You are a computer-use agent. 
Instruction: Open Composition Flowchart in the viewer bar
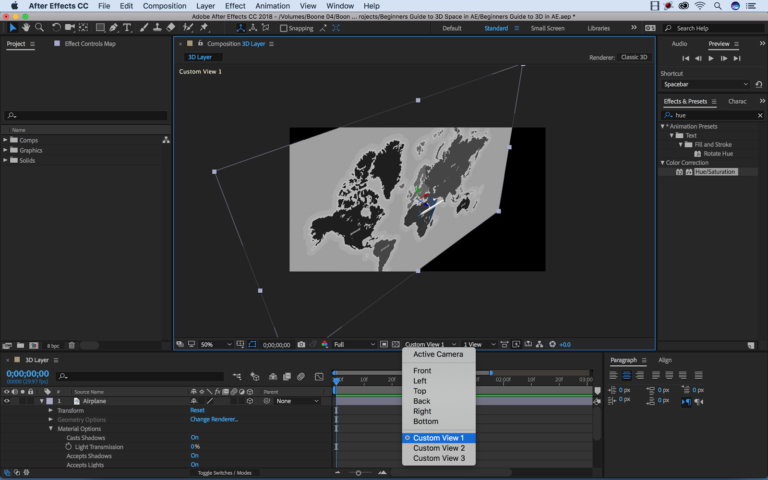pos(539,345)
